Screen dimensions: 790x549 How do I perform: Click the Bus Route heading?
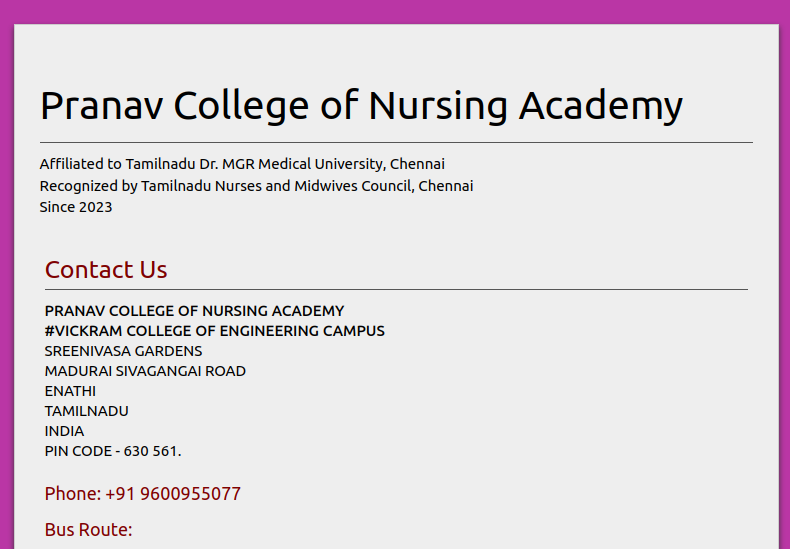88,530
